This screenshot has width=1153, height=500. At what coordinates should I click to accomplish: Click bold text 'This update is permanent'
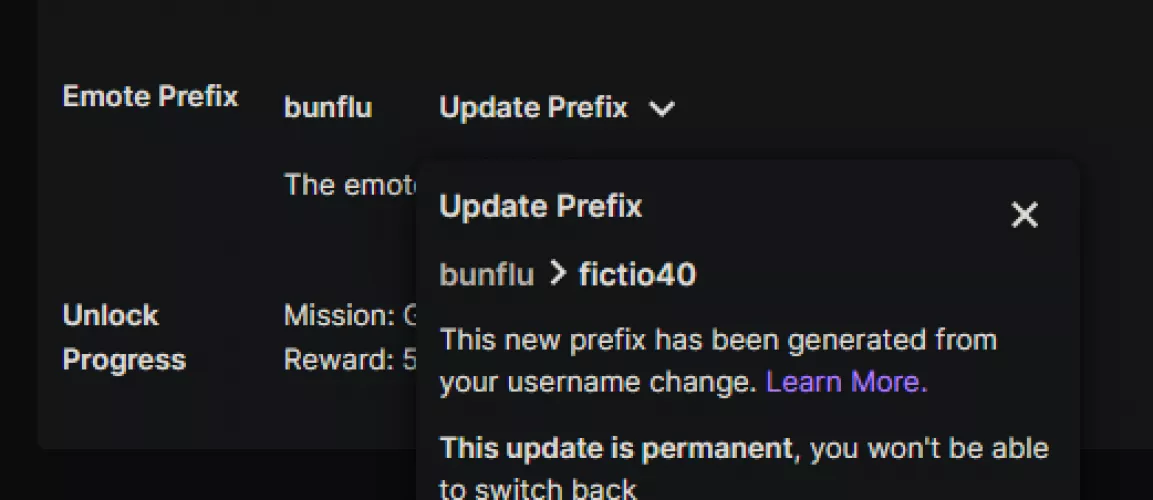coord(616,447)
